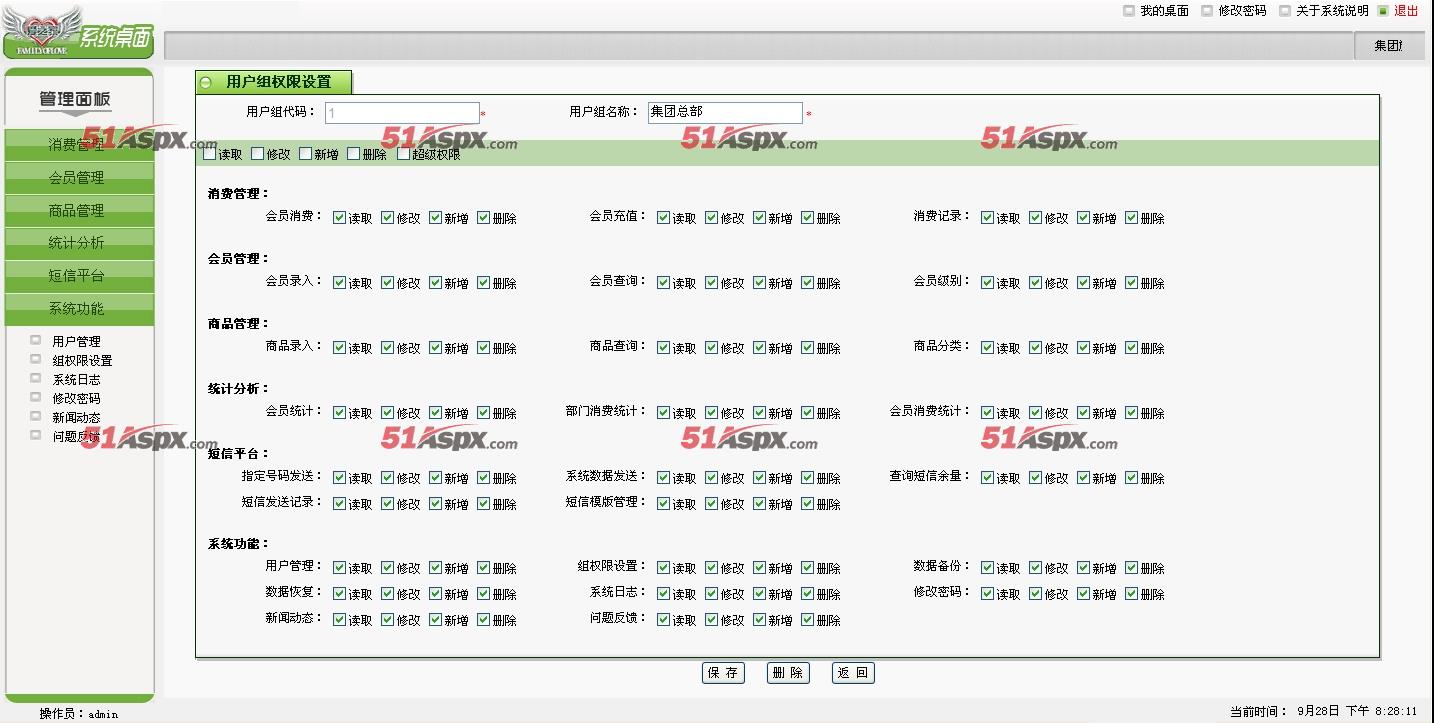1434x723 pixels.
Task: Click the green icon beside 退出
Action: tap(1383, 11)
